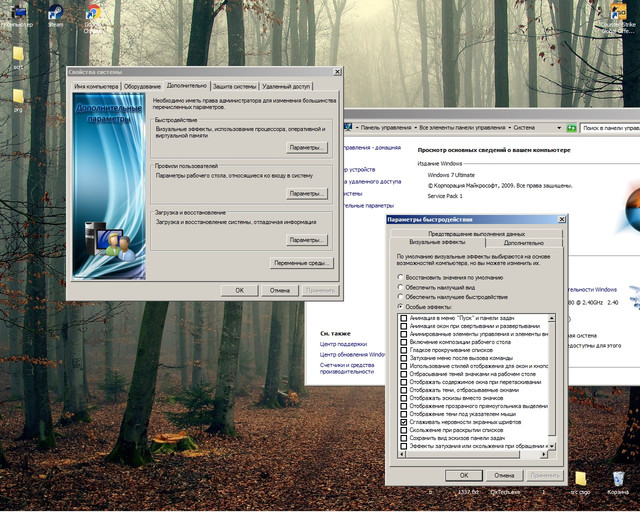
Task: Launch the Steam desktop icon
Action: point(56,14)
